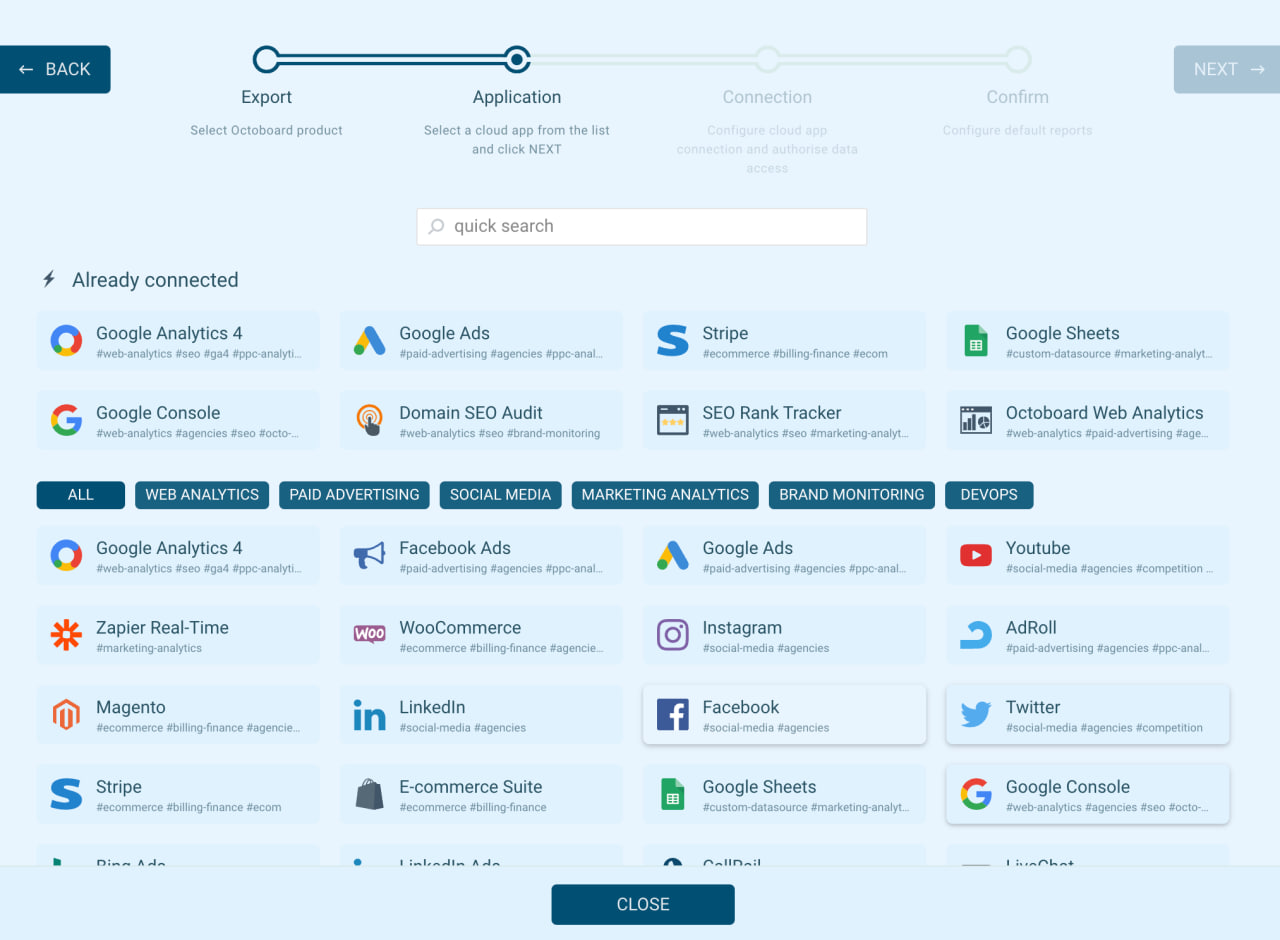Click the Google Ads icon under Already connected

369,341
